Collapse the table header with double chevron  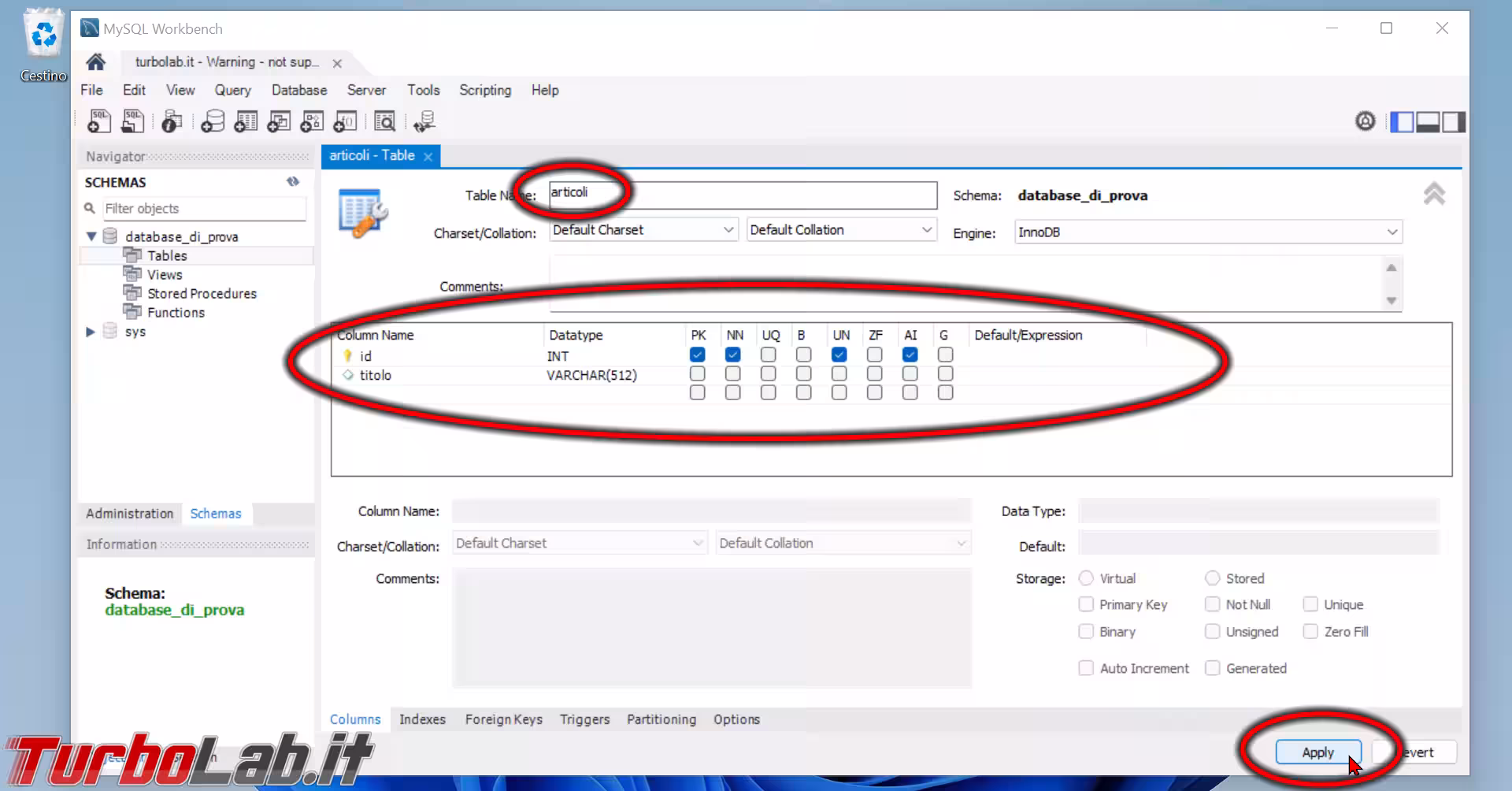click(1434, 194)
